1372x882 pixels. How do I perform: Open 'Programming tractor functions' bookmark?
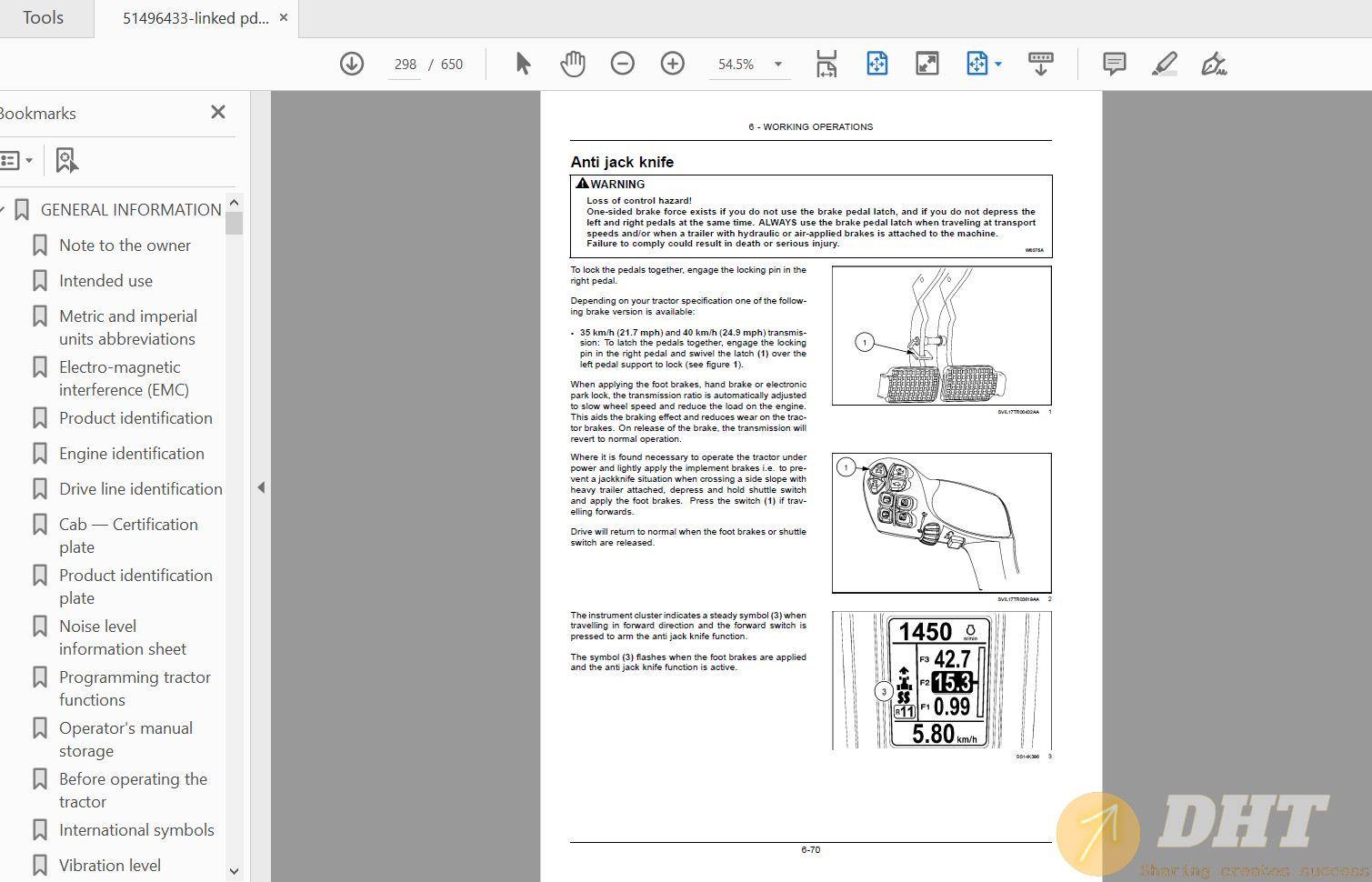coord(135,688)
